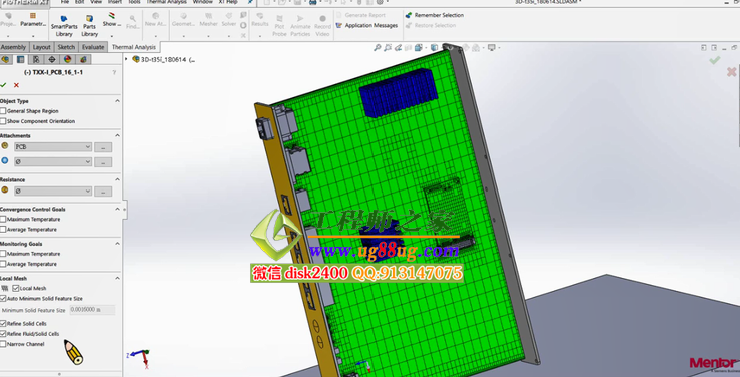Click browse button next to PCB

pyautogui.click(x=103, y=147)
